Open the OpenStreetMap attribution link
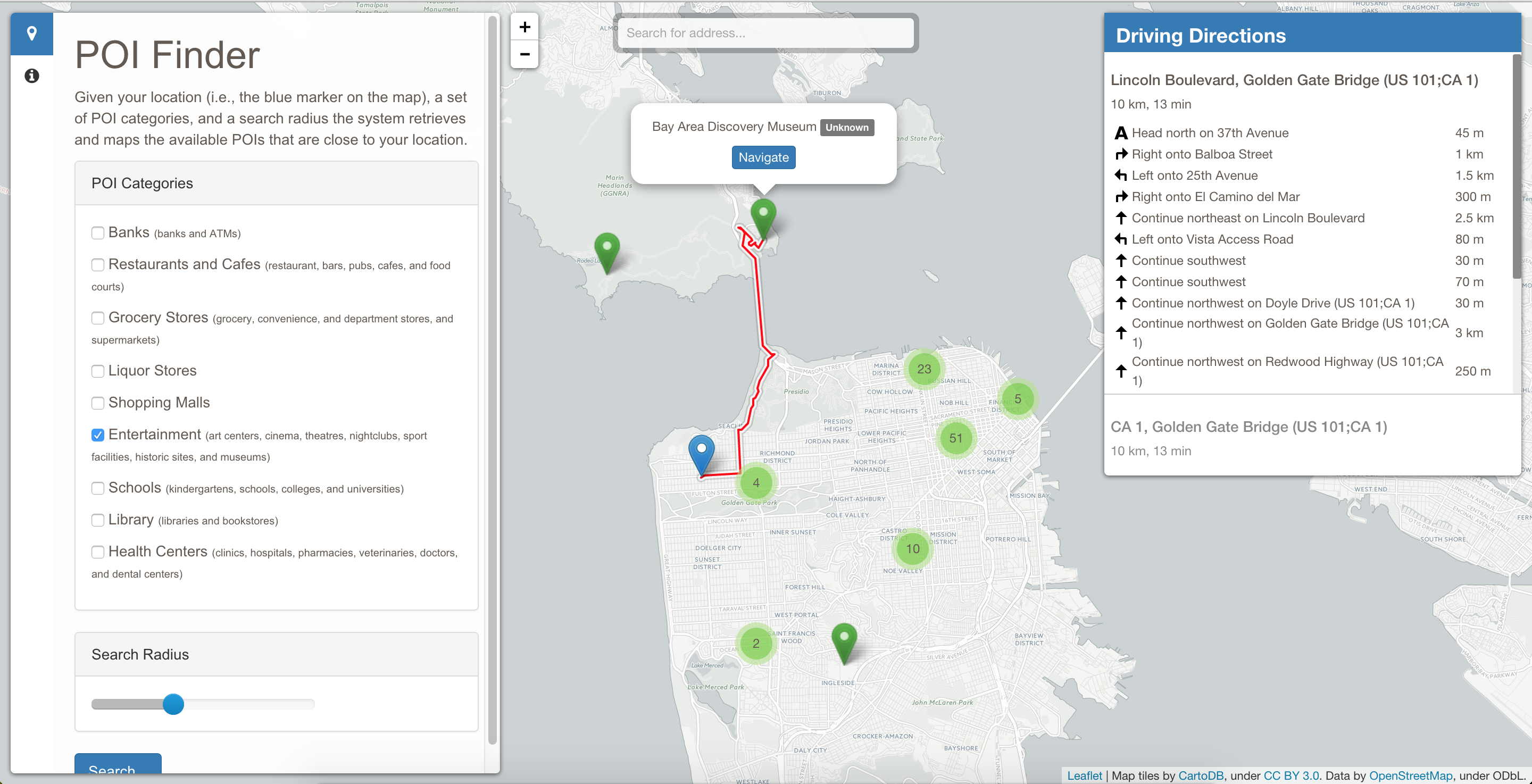 tap(1410, 775)
